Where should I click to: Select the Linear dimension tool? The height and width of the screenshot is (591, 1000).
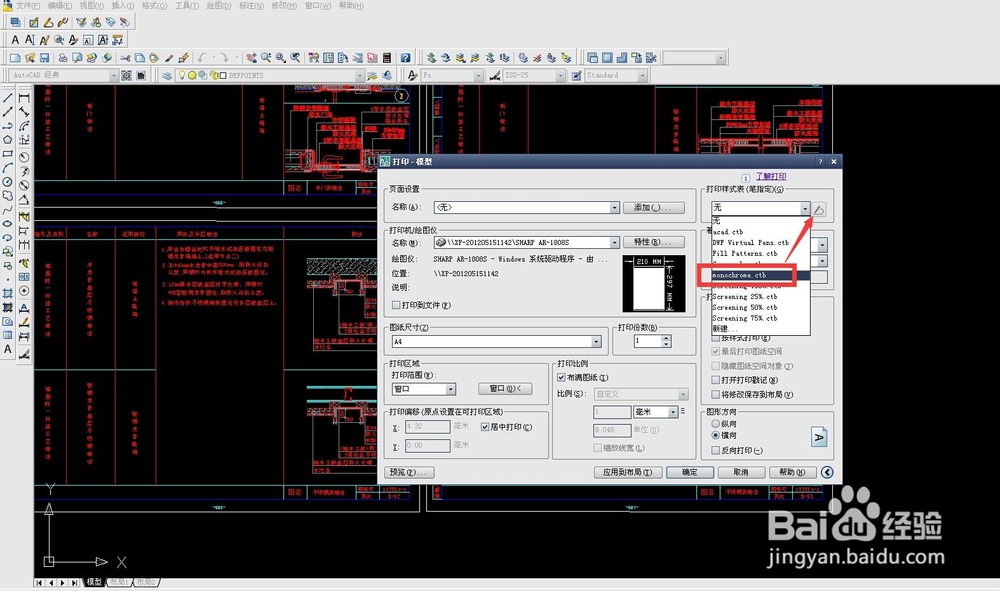tap(24, 98)
